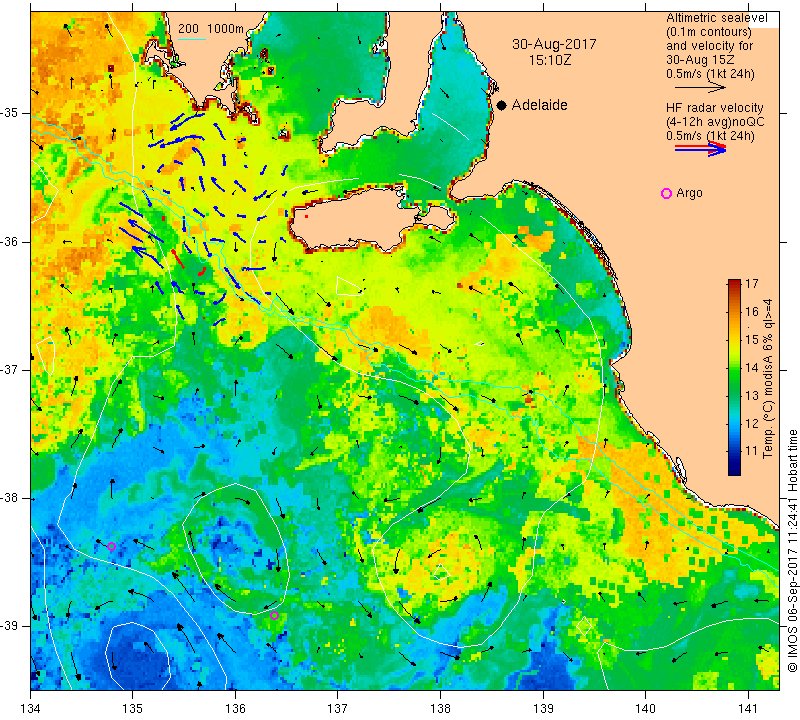The image size is (800, 720).
Task: Click the colorbar label '14'
Action: click(x=752, y=367)
